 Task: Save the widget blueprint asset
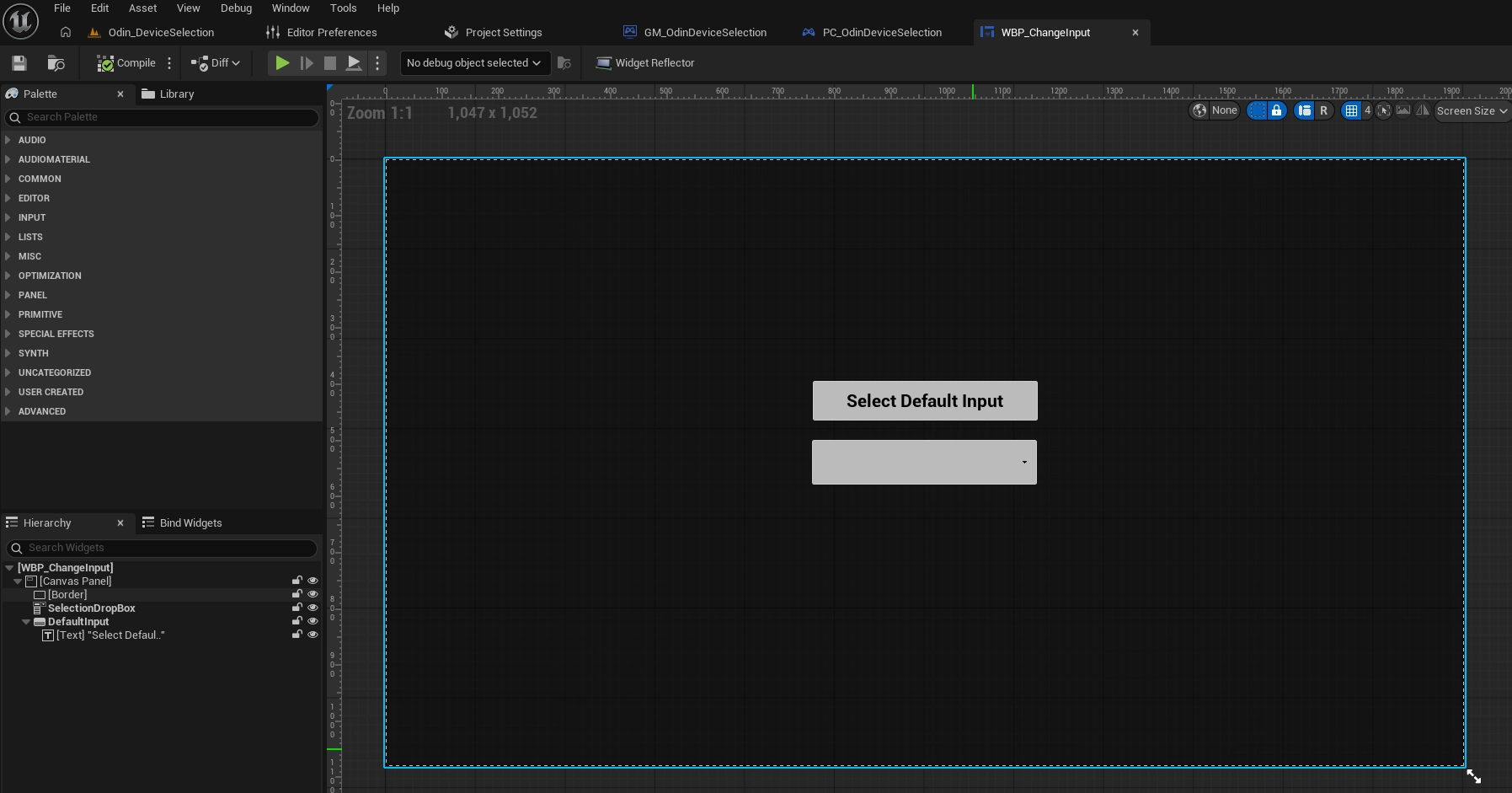tap(19, 63)
